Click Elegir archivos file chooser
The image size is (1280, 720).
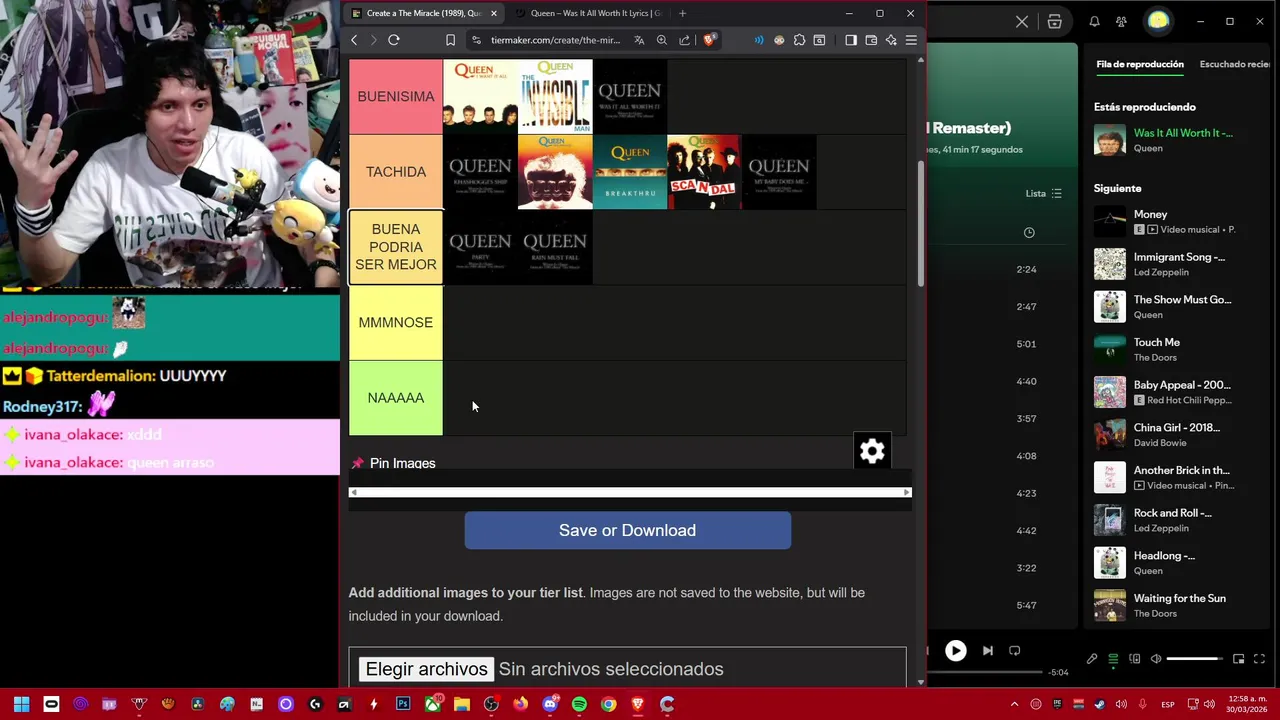click(427, 669)
